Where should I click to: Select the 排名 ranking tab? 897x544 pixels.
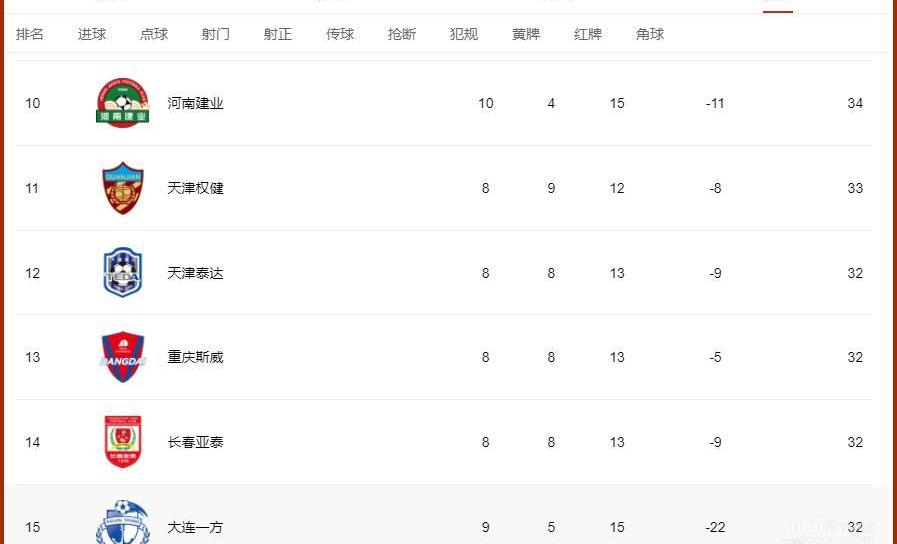(x=30, y=34)
